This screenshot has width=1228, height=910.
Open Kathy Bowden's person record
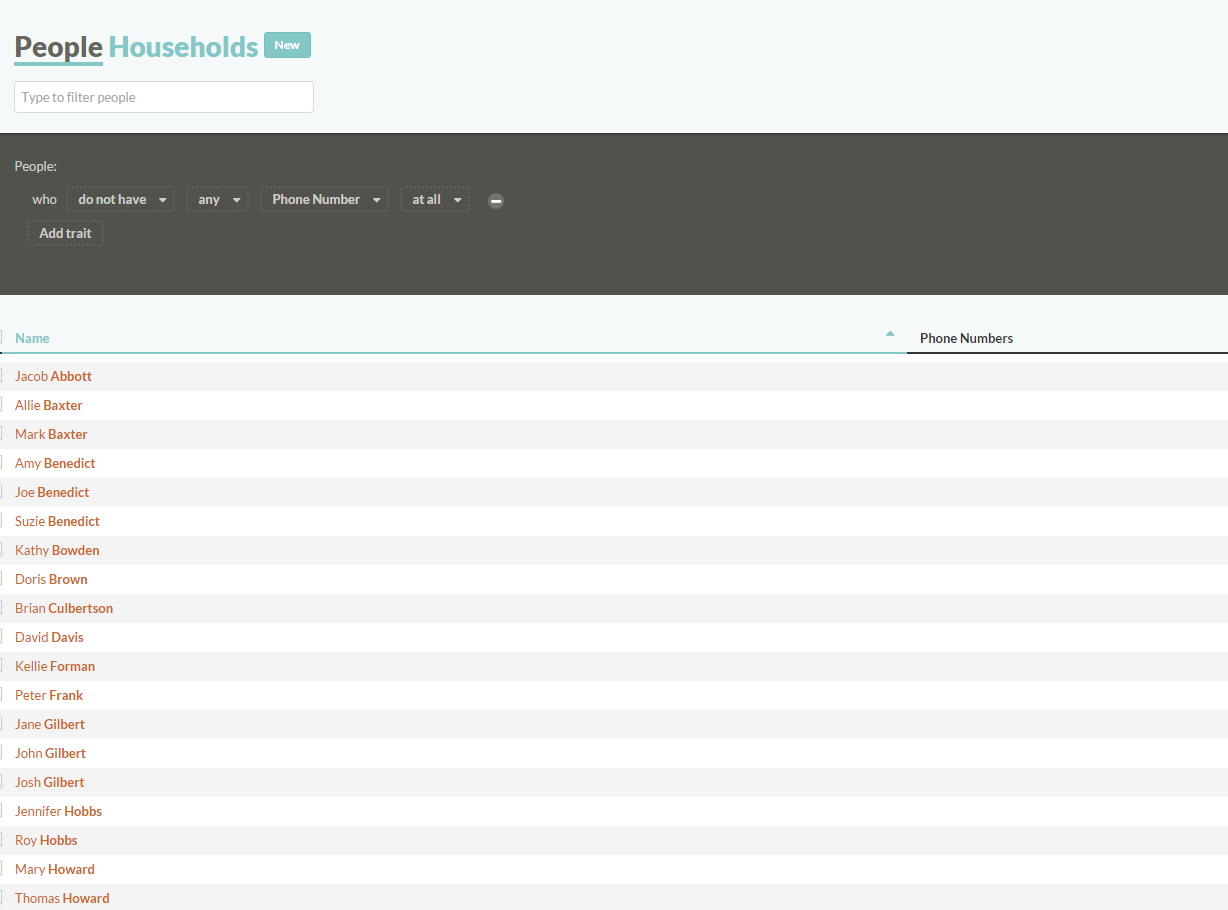pyautogui.click(x=57, y=550)
